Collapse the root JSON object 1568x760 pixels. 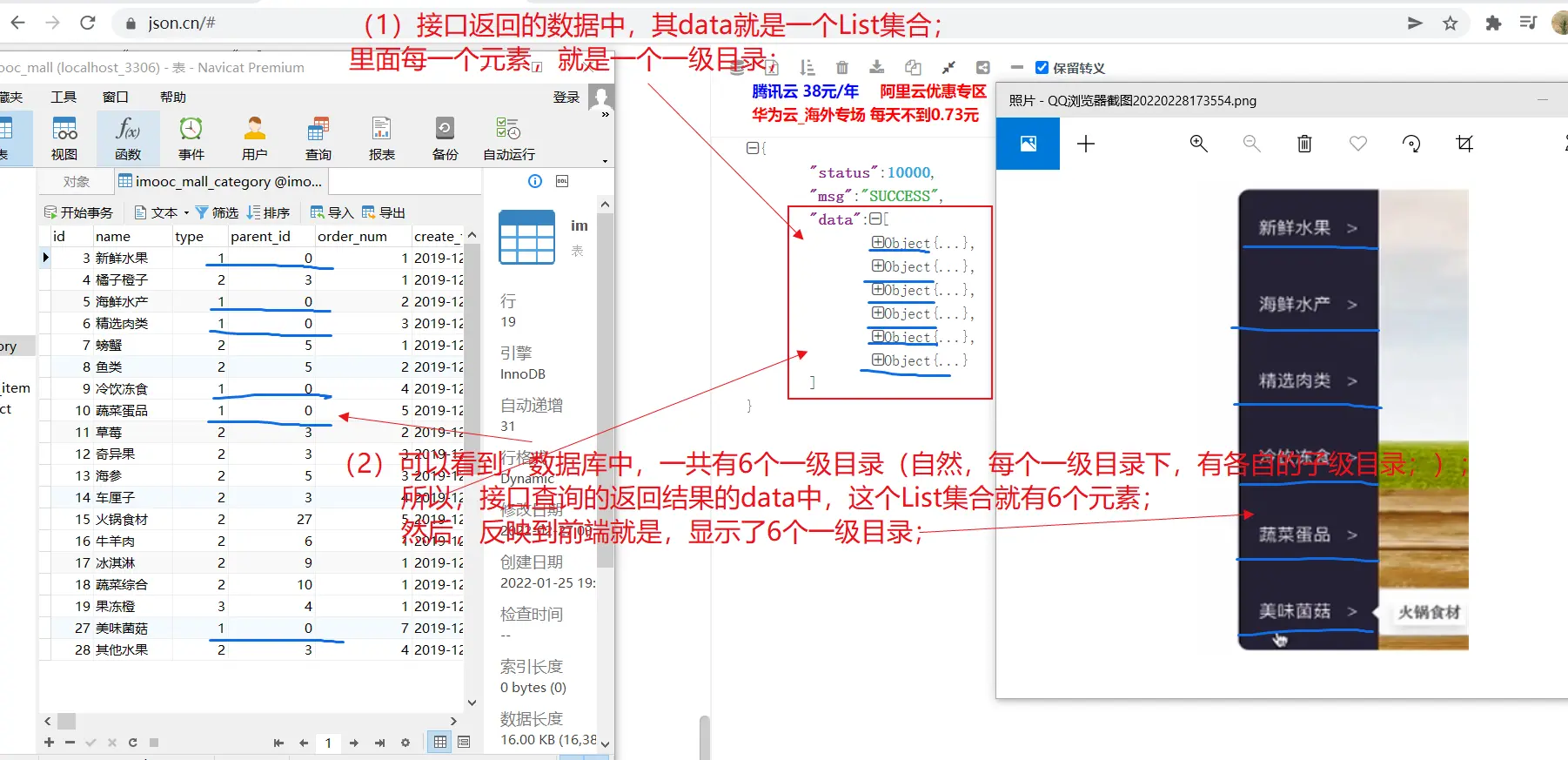point(753,148)
